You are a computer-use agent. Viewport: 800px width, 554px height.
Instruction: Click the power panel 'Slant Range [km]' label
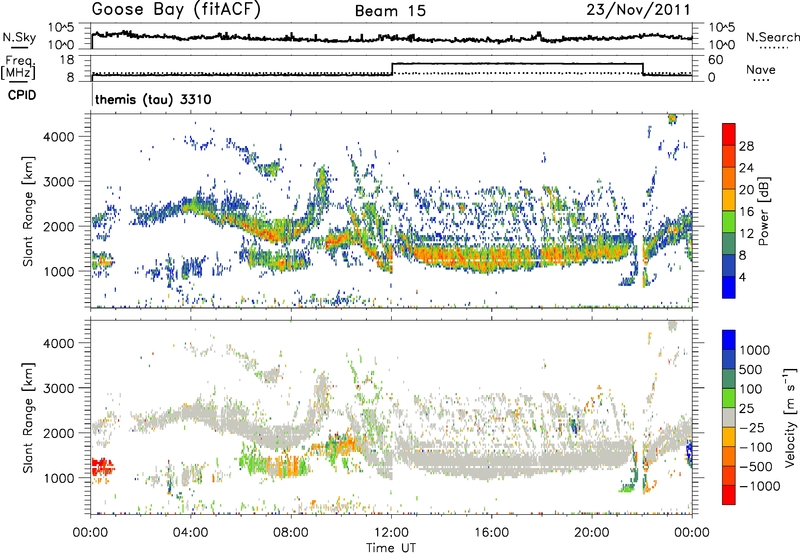click(x=28, y=211)
